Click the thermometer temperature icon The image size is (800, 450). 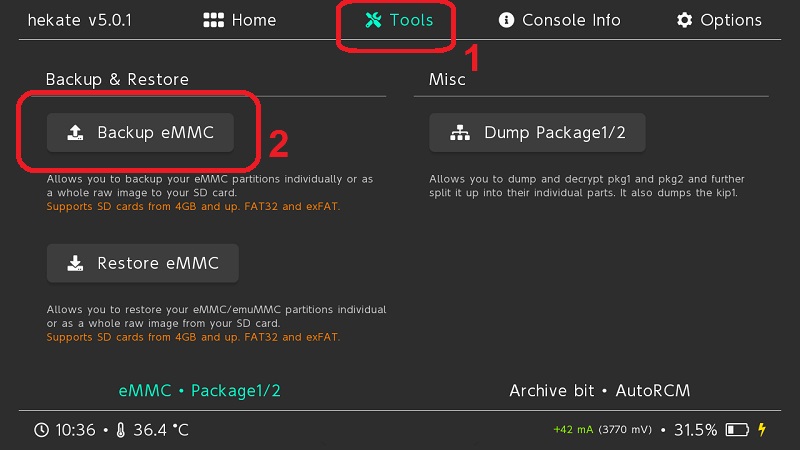pos(120,430)
